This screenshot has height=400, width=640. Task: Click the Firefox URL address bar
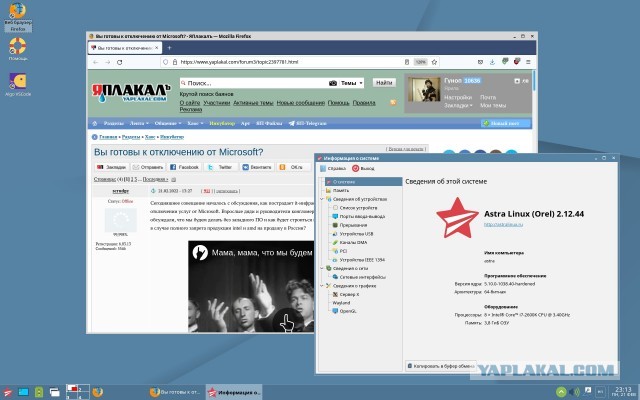[x=286, y=62]
